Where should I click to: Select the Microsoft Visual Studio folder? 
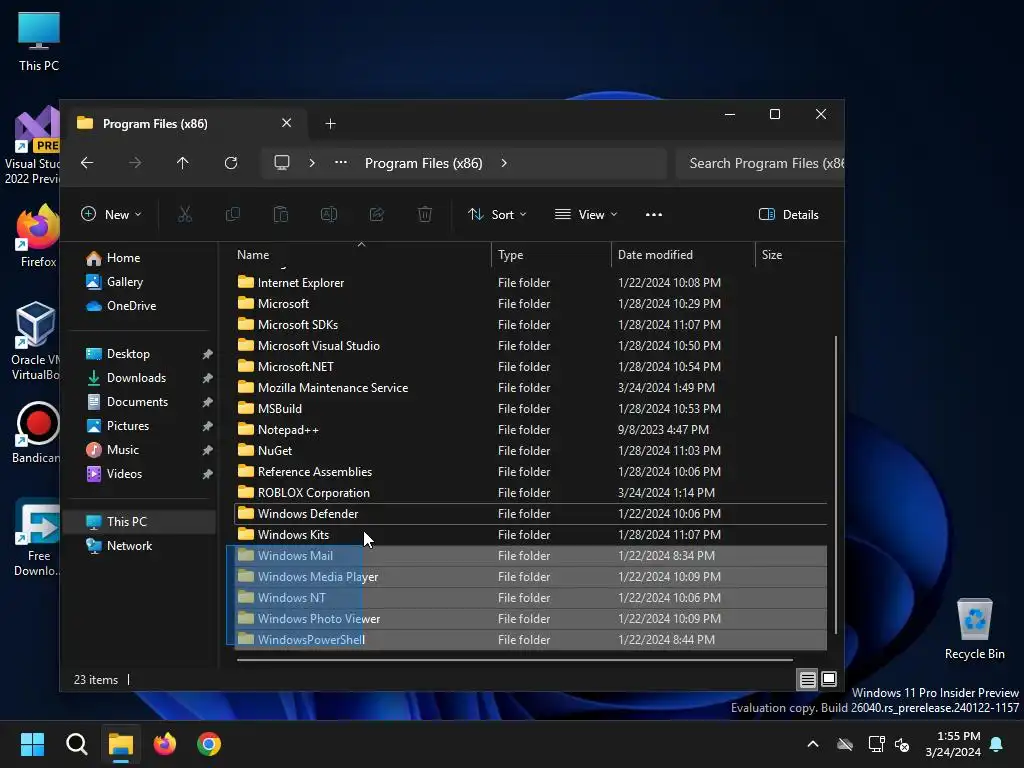[530, 345]
